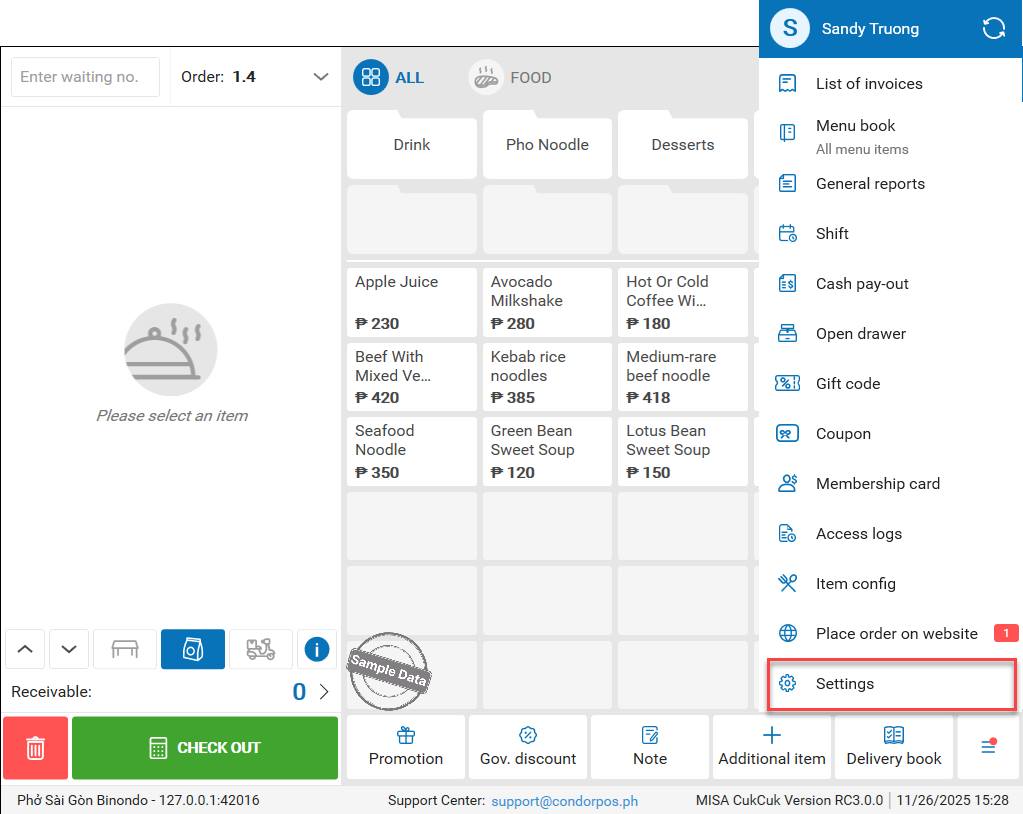Viewport: 1023px width, 814px height.
Task: Click the blue order info icon
Action: click(x=317, y=649)
